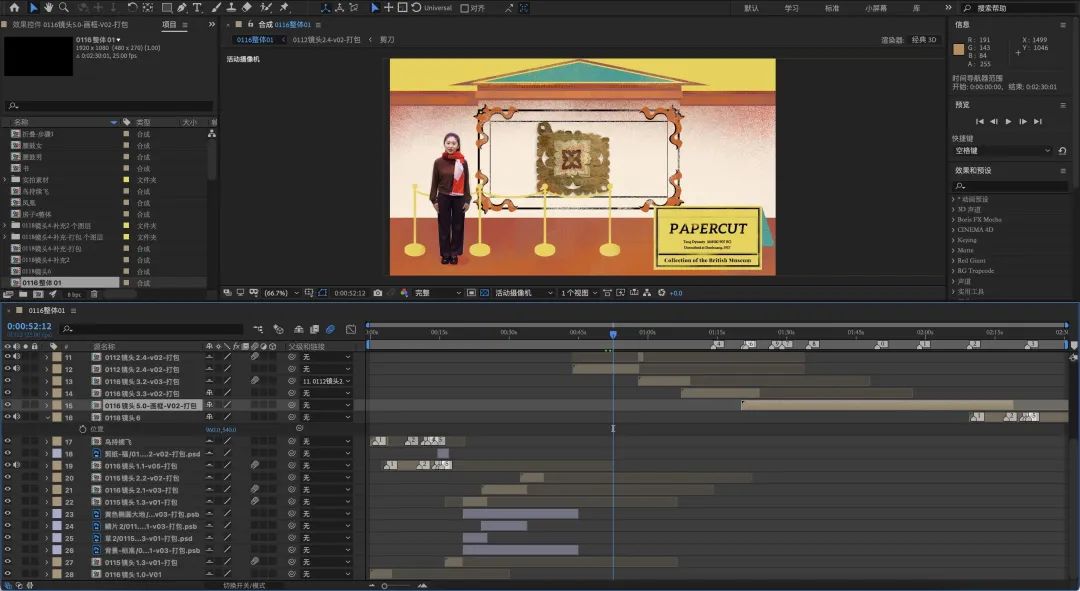Image resolution: width=1080 pixels, height=591 pixels.
Task: Choose the Pen tool
Action: pos(181,7)
